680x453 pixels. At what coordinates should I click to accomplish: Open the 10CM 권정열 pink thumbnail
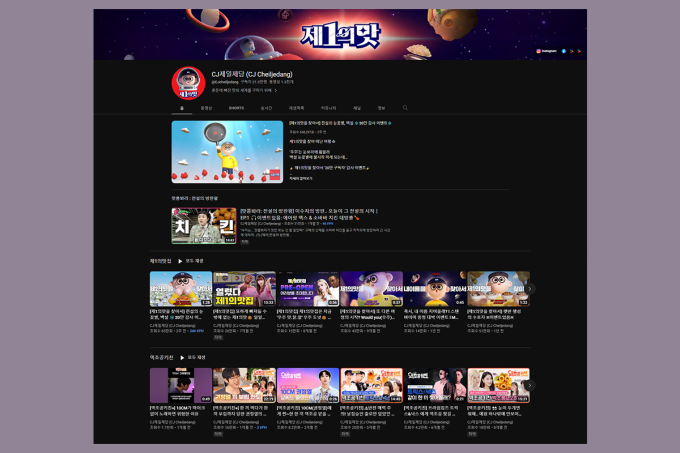tap(308, 385)
